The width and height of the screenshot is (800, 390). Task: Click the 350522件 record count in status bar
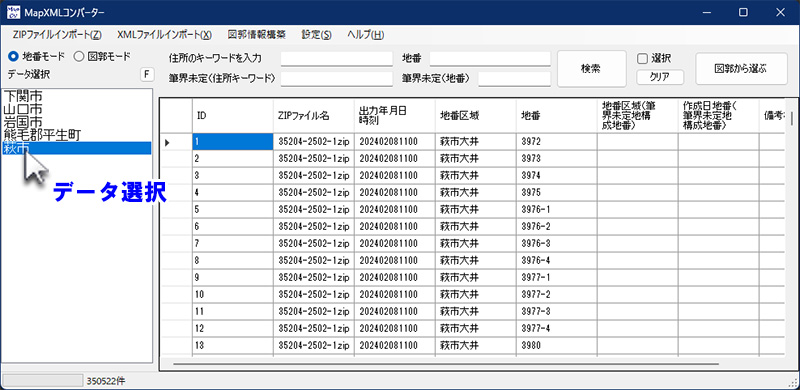coord(106,381)
